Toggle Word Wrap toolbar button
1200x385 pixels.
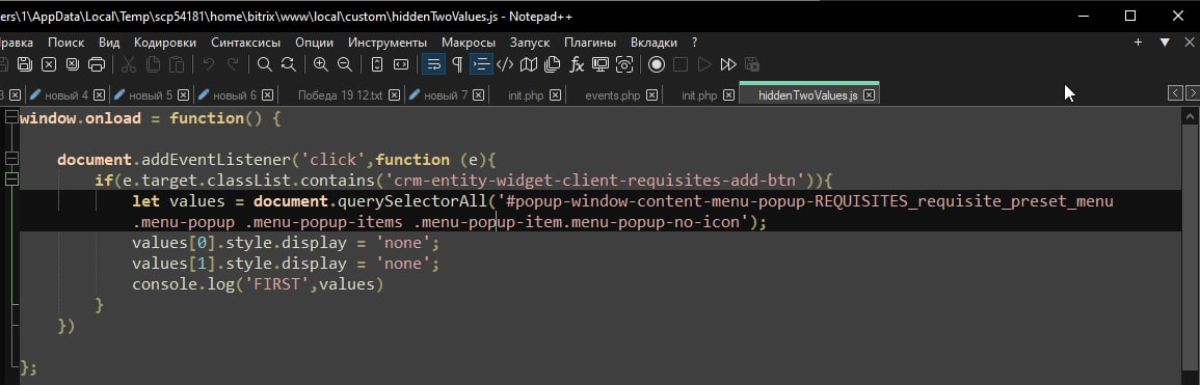[433, 65]
